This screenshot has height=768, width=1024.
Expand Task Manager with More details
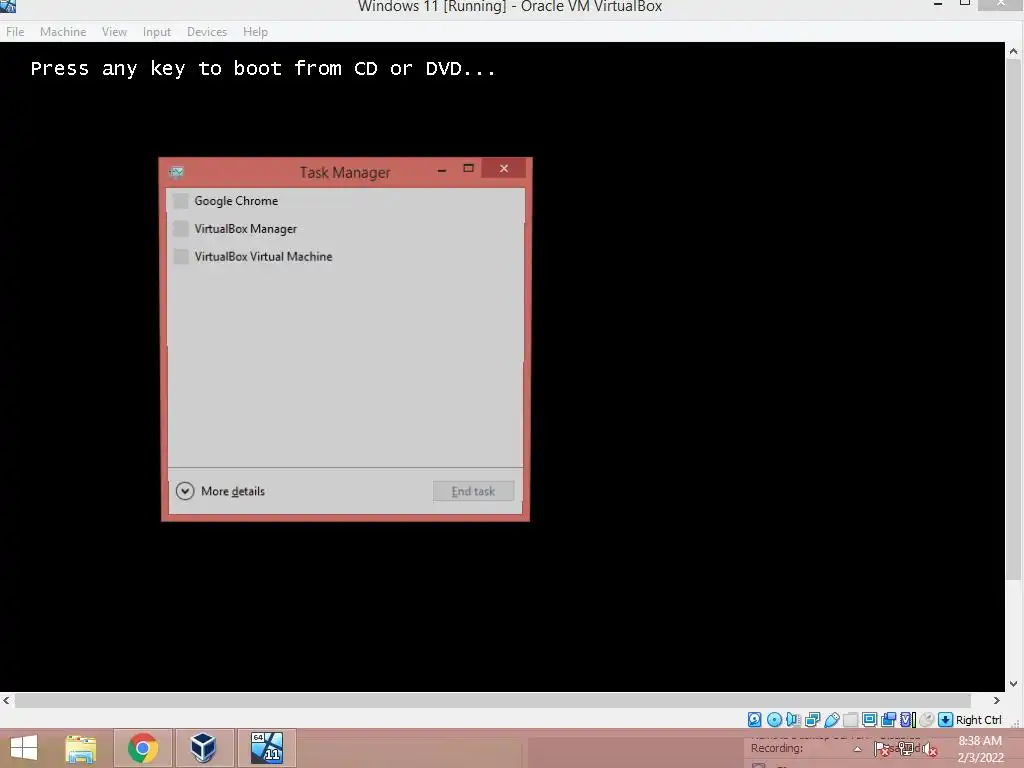221,491
